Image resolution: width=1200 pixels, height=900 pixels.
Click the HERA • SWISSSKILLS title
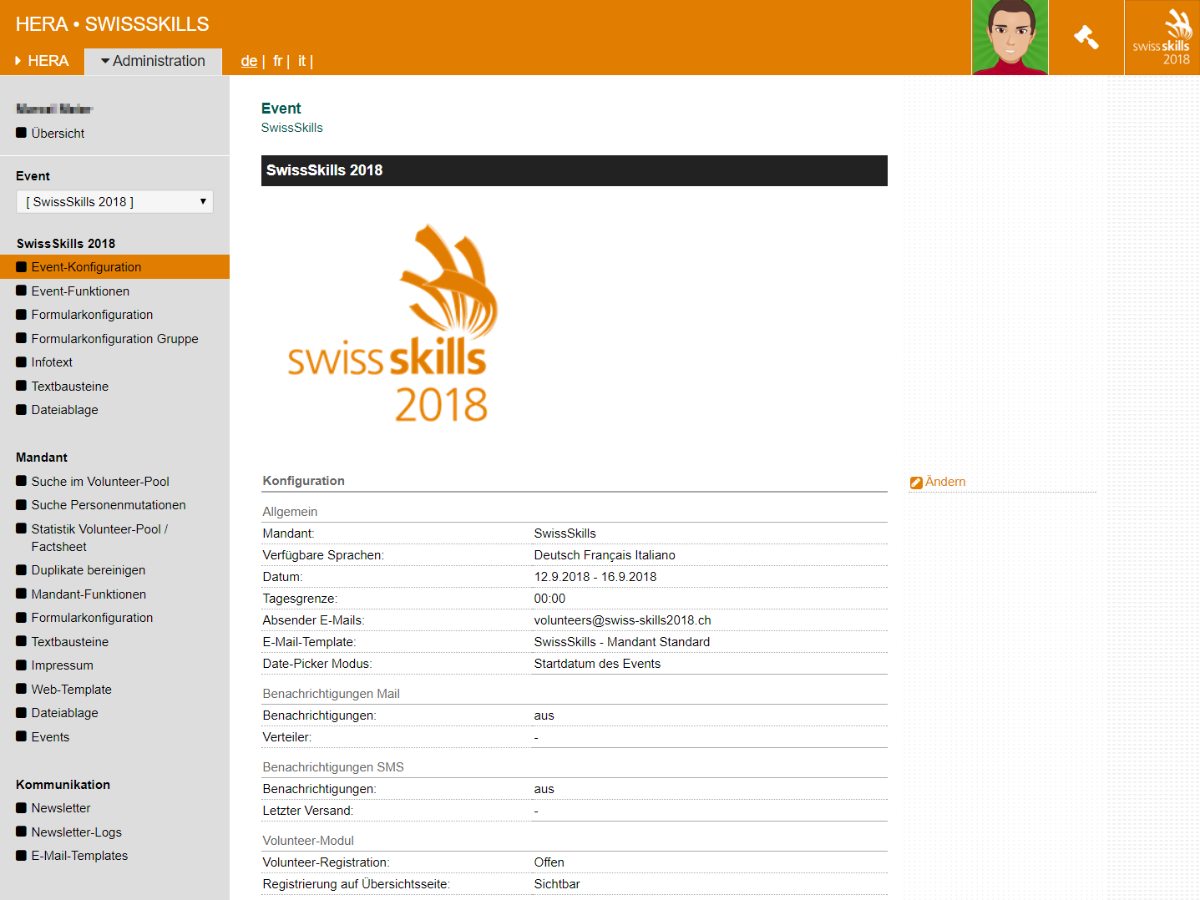(x=112, y=24)
